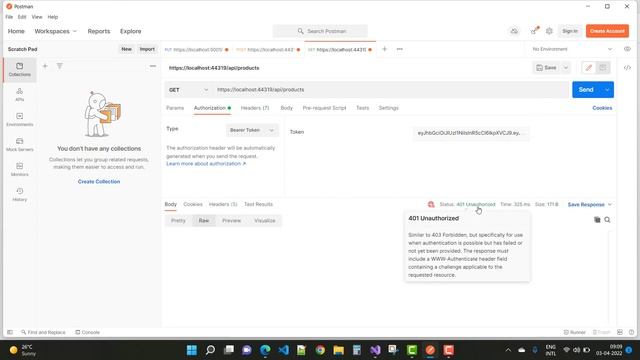Image resolution: width=640 pixels, height=360 pixels.
Task: Click the Sign In button
Action: pyautogui.click(x=570, y=31)
